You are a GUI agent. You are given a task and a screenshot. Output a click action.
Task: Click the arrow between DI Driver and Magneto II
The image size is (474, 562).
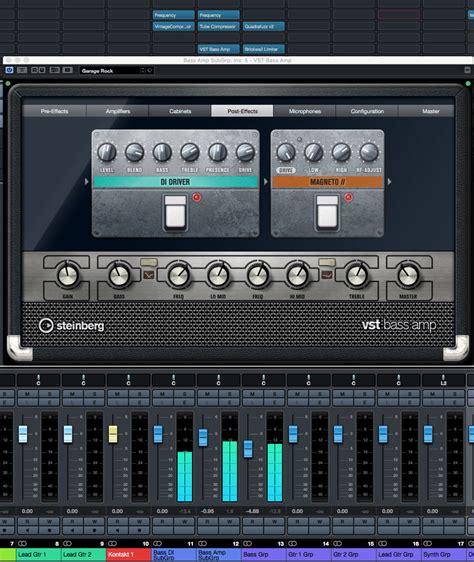(x=265, y=182)
